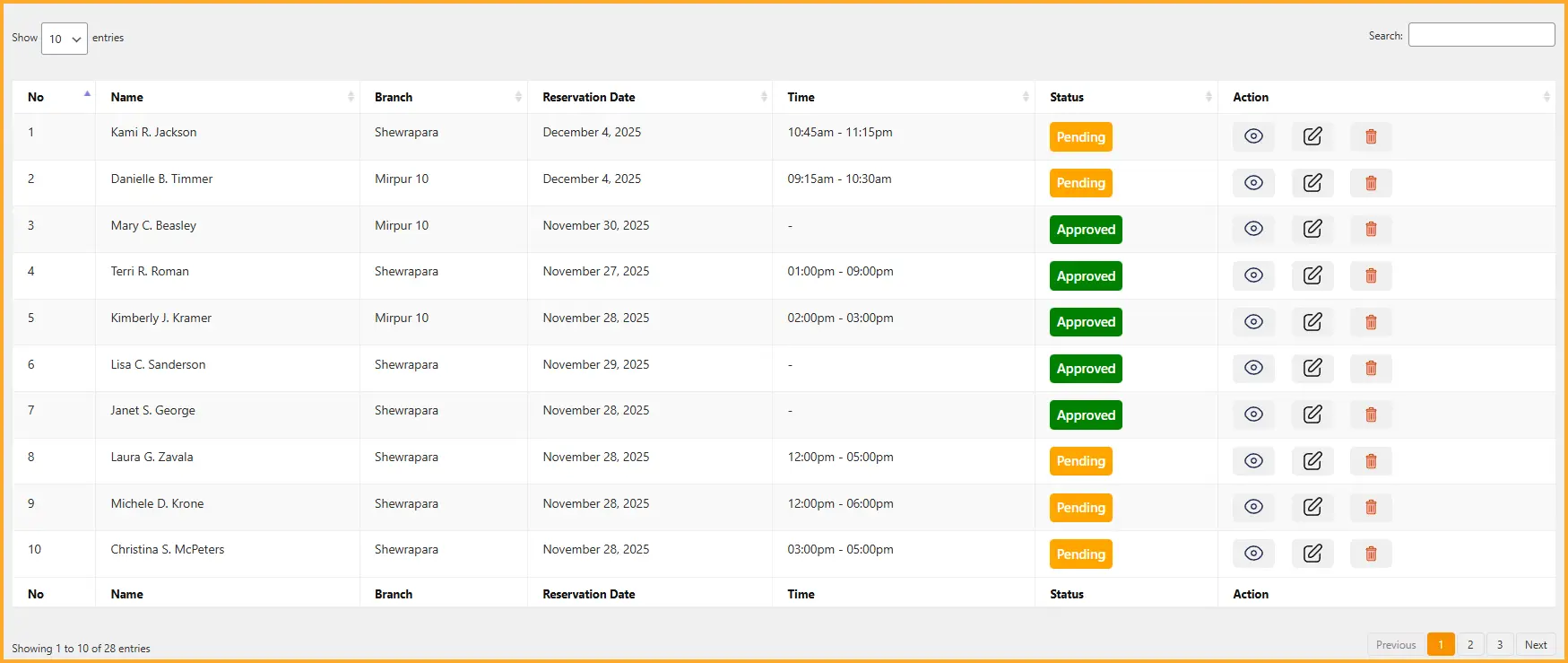
Task: Go to page 2 of results
Action: coord(1470,644)
